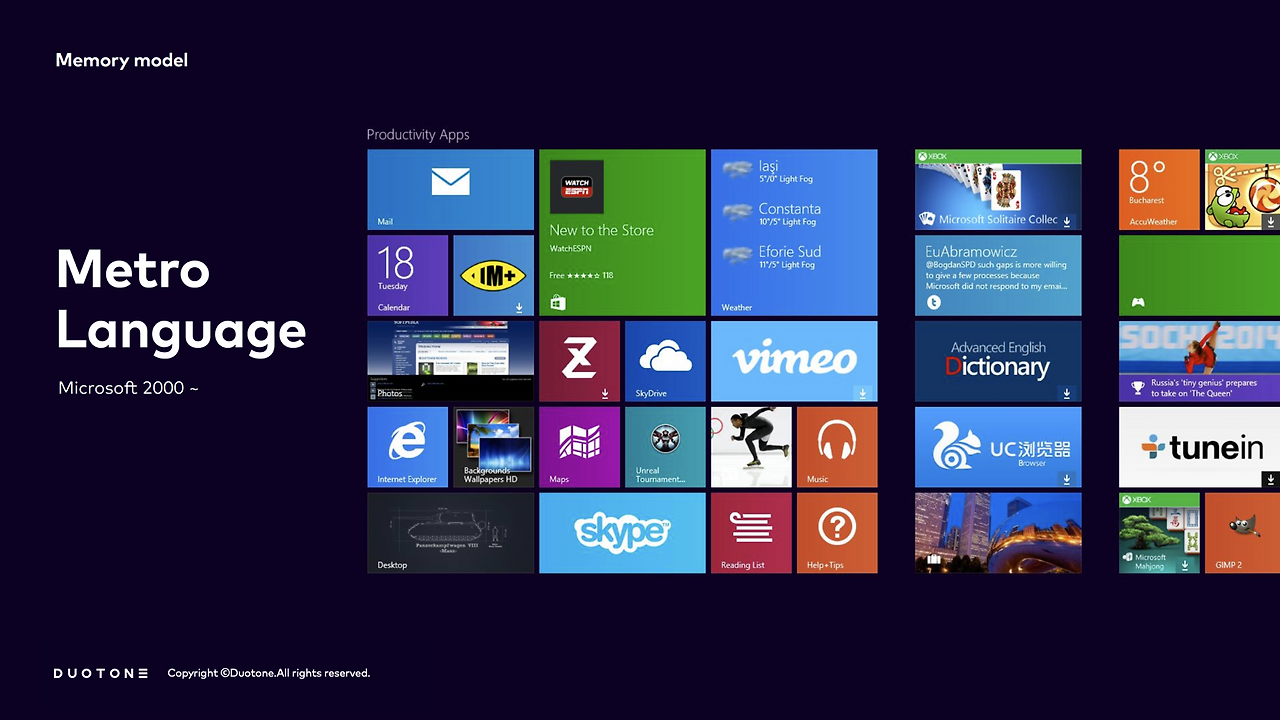The image size is (1280, 720).
Task: Launch the UC Browser tile
Action: (998, 447)
